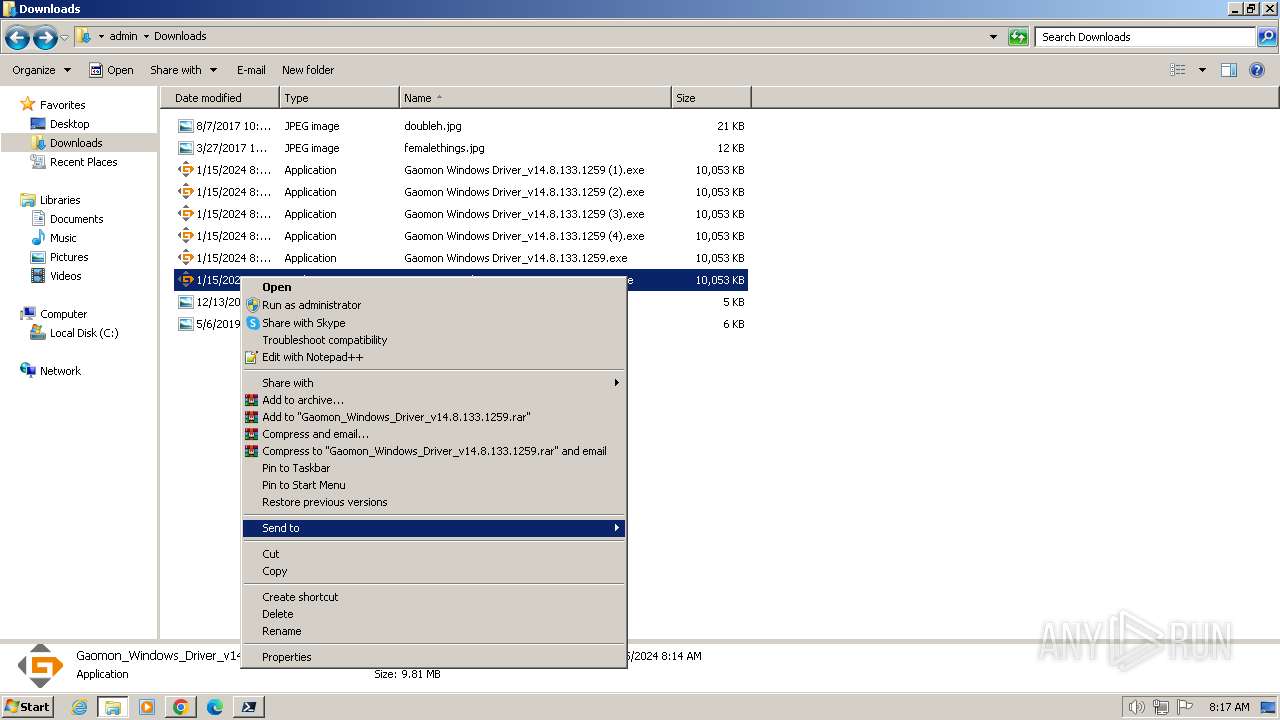This screenshot has height=720, width=1280.
Task: Open Local Disk (C:)
Action: click(x=84, y=333)
